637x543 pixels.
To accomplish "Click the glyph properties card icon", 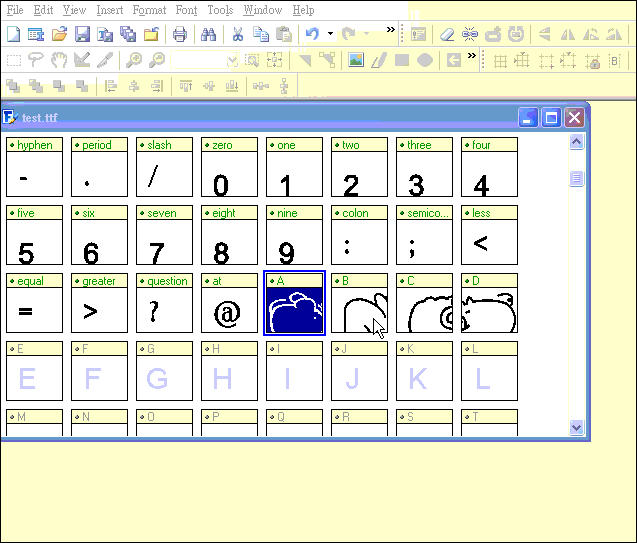I will (x=418, y=35).
